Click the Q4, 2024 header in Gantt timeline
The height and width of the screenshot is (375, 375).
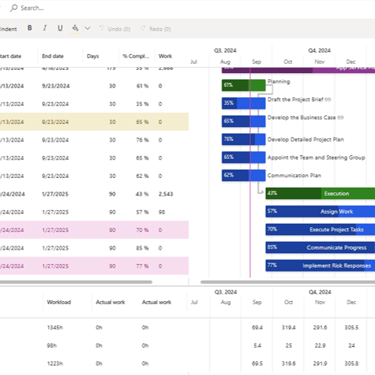point(319,50)
